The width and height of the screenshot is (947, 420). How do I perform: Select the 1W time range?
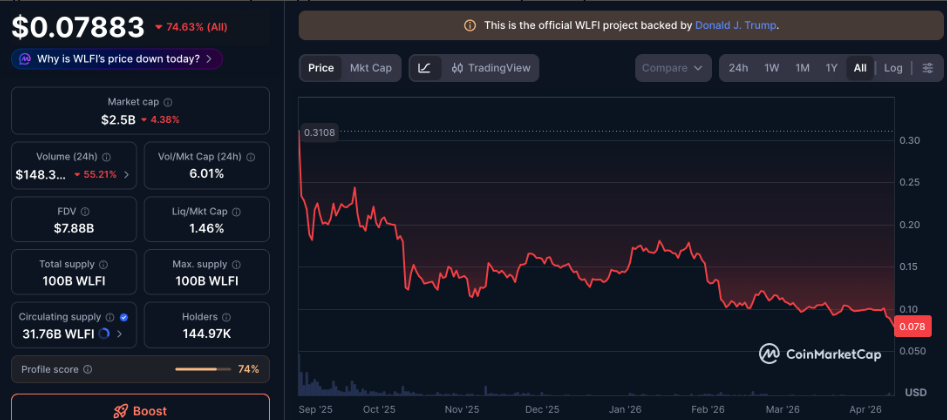point(771,68)
